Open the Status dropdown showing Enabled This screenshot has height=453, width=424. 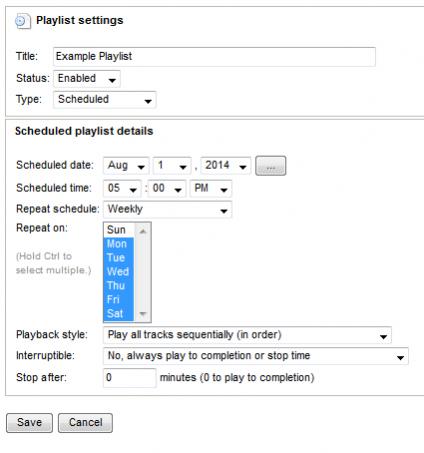click(87, 79)
